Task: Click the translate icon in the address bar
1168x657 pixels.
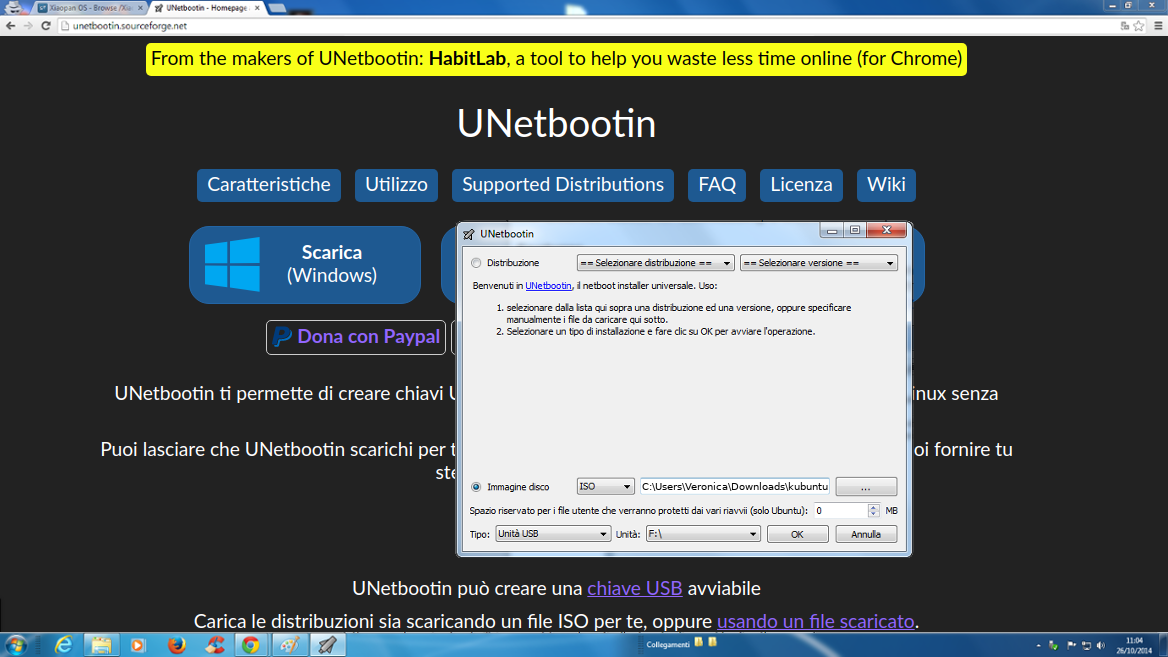Action: 1125,25
